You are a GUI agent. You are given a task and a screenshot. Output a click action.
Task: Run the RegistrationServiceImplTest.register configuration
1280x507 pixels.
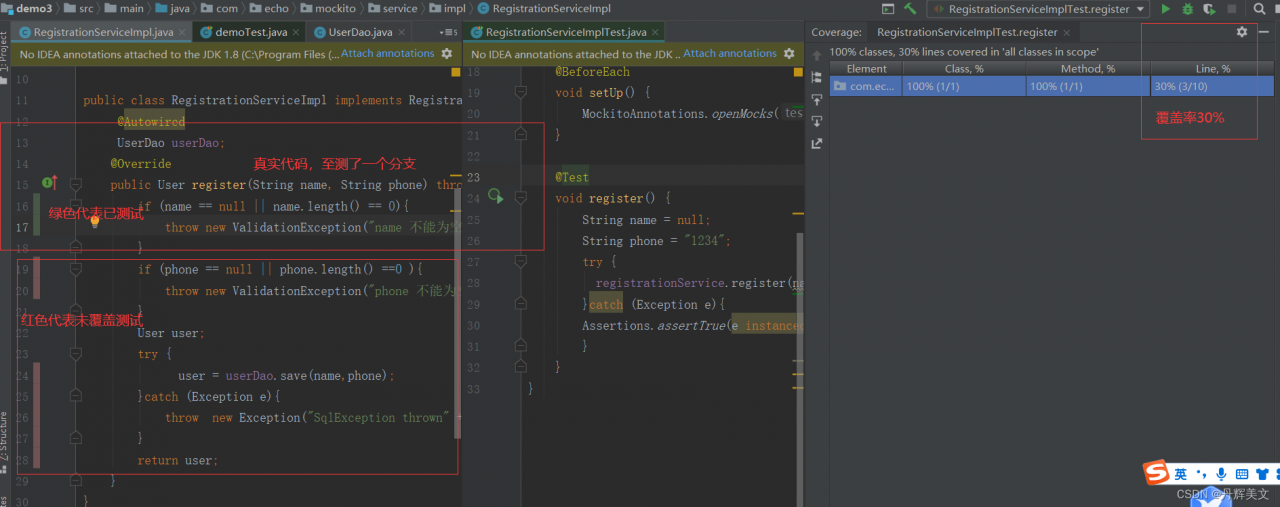click(1165, 9)
